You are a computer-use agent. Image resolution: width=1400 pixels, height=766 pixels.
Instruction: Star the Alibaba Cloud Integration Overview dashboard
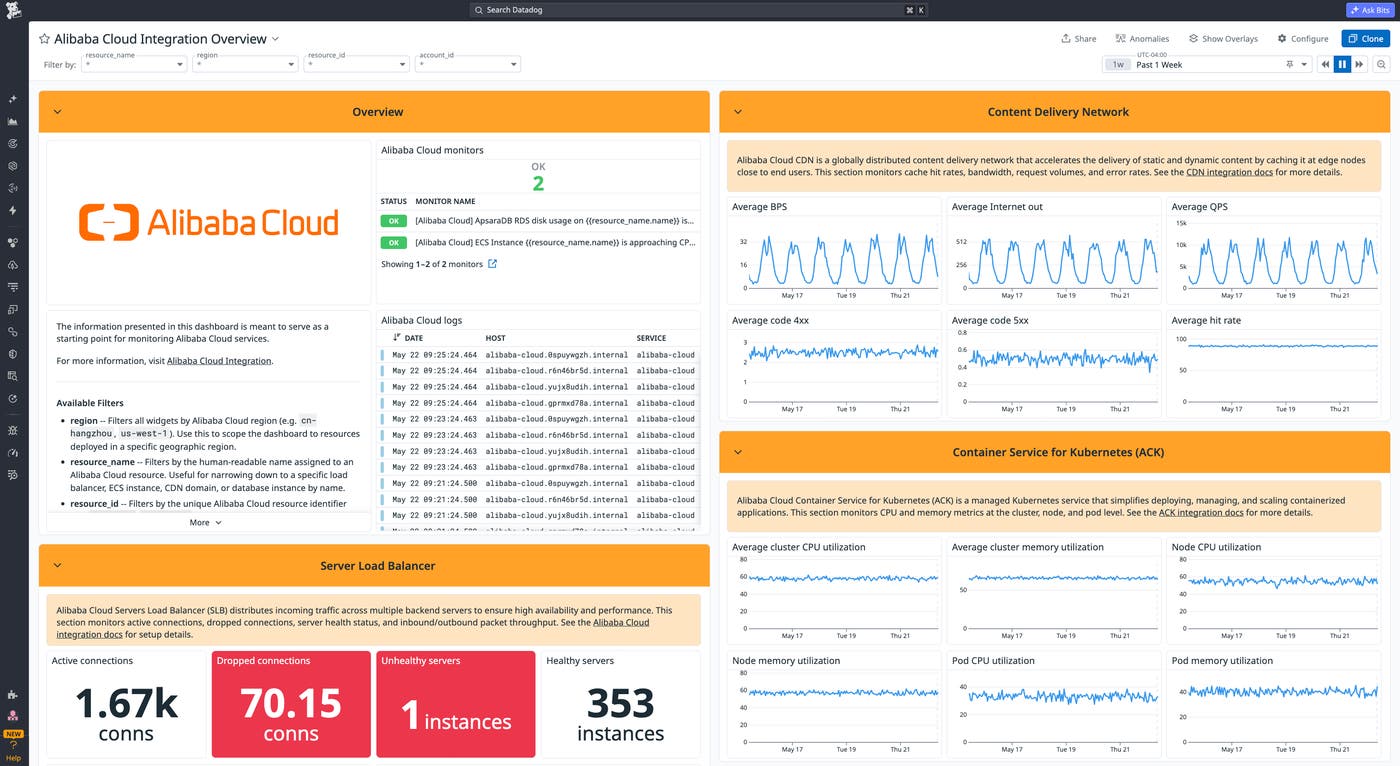(x=44, y=39)
